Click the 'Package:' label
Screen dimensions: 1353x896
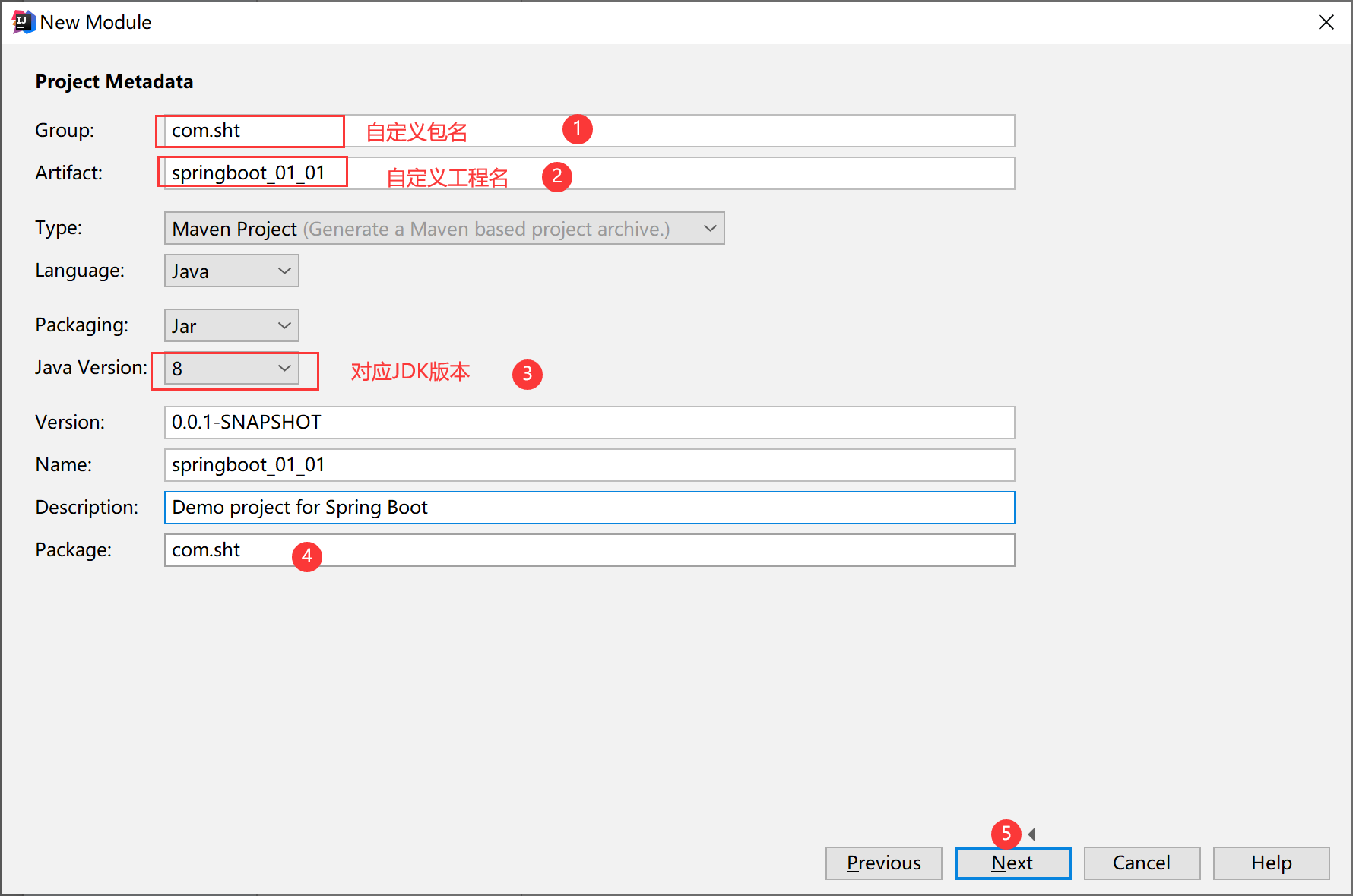tap(74, 550)
